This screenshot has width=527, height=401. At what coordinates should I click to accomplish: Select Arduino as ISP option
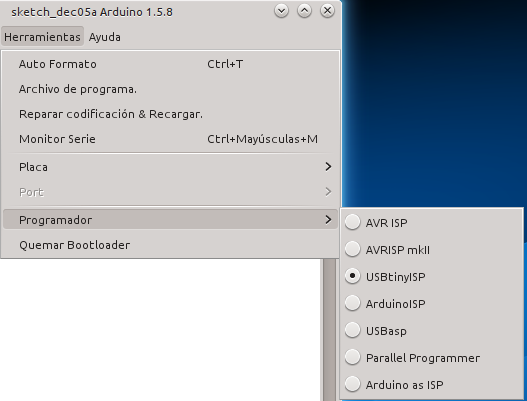click(432, 385)
